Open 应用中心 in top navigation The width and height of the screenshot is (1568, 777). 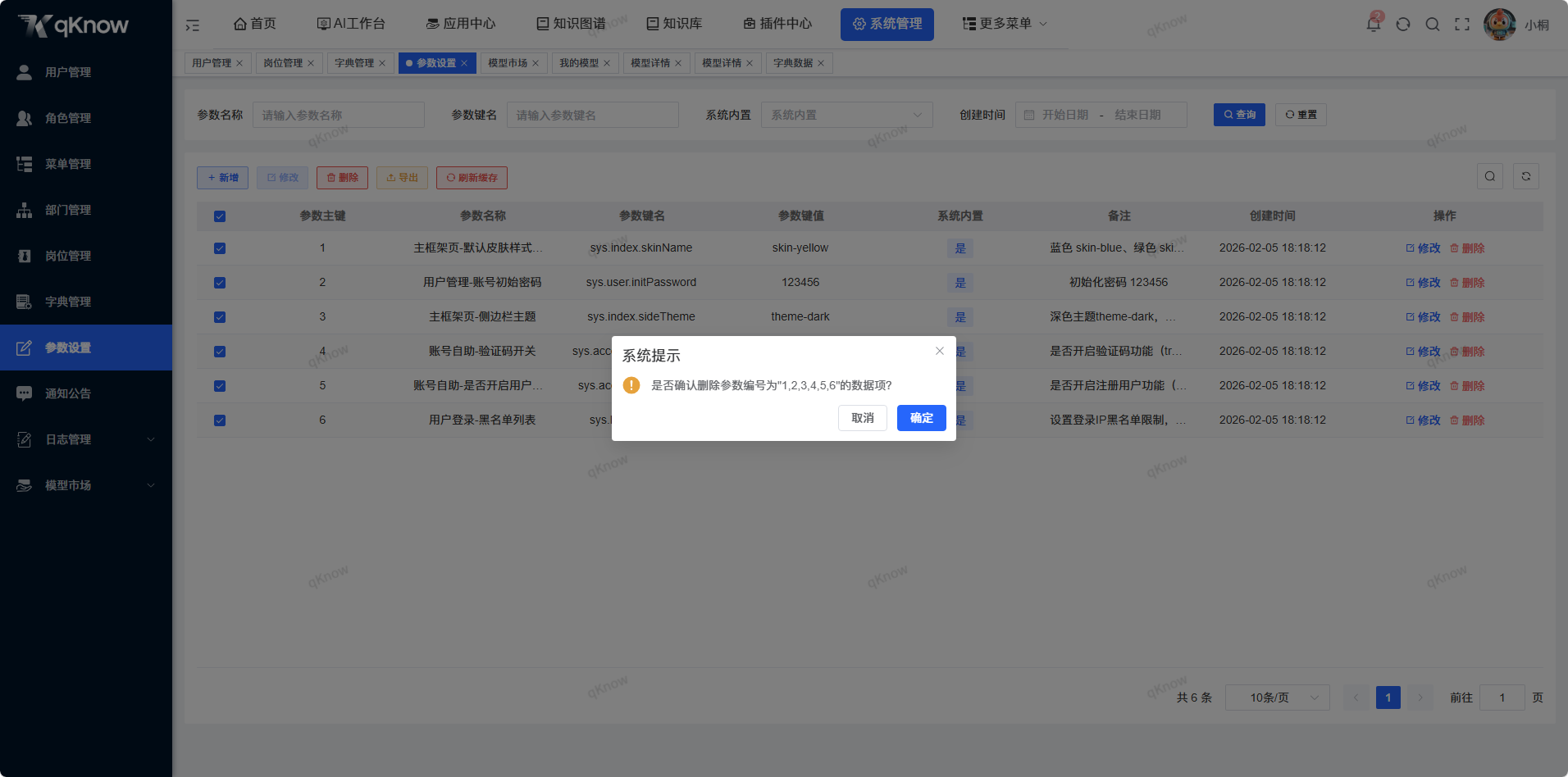coord(461,24)
